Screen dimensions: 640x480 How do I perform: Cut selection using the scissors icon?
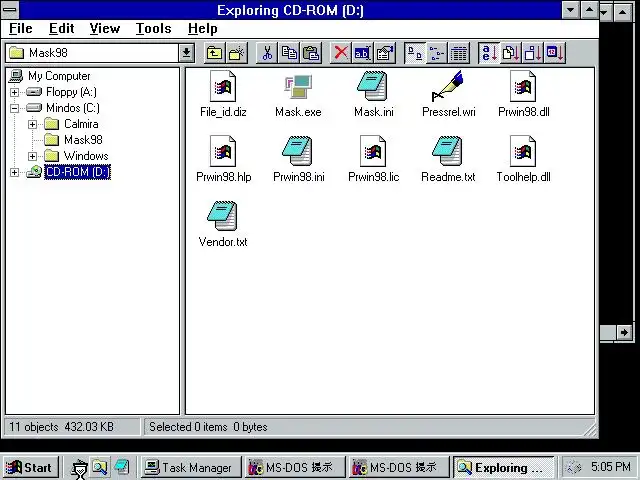[x=267, y=53]
